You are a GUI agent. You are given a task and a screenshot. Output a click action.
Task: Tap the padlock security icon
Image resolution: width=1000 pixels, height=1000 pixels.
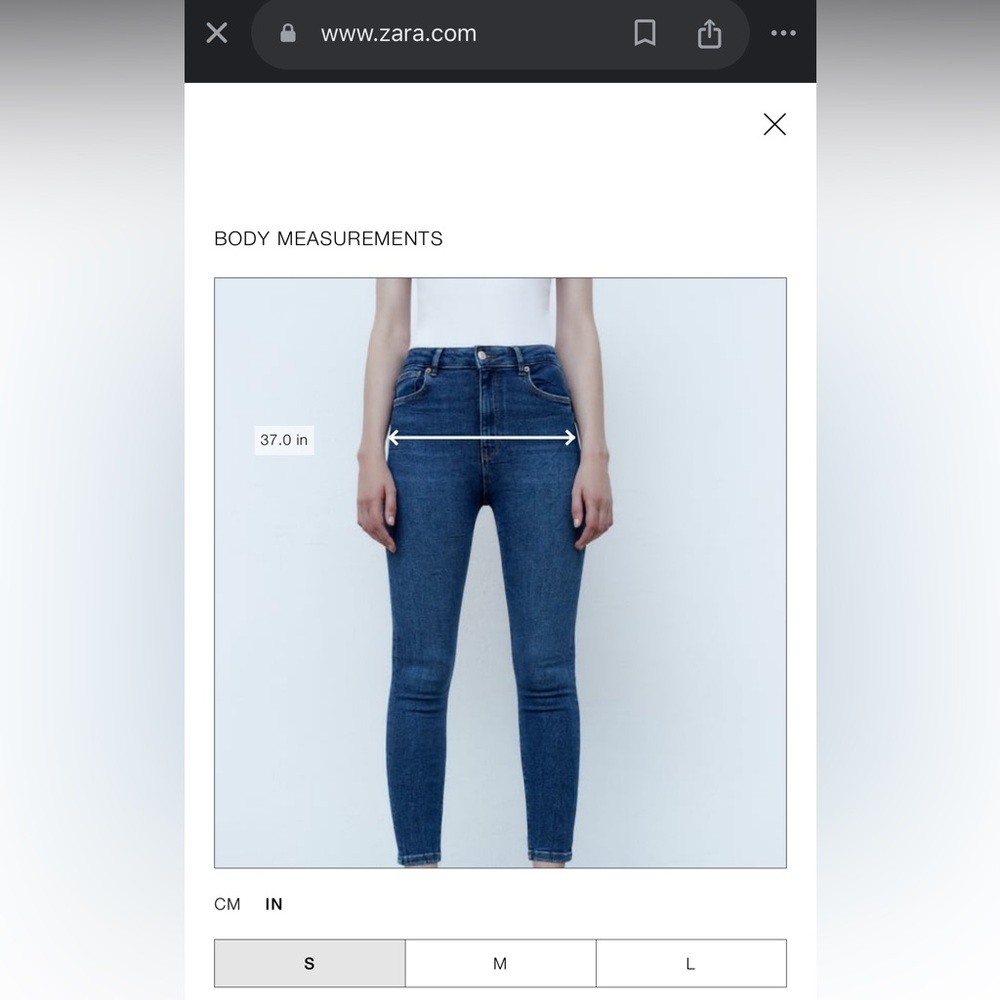[288, 33]
